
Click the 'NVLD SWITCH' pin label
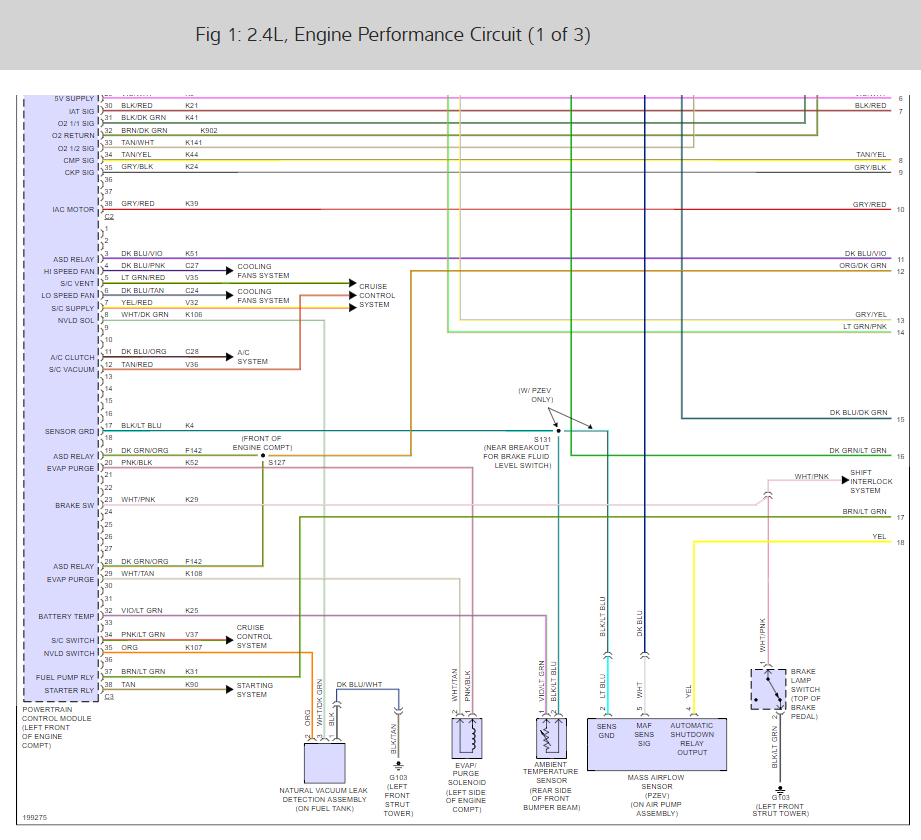pyautogui.click(x=69, y=654)
